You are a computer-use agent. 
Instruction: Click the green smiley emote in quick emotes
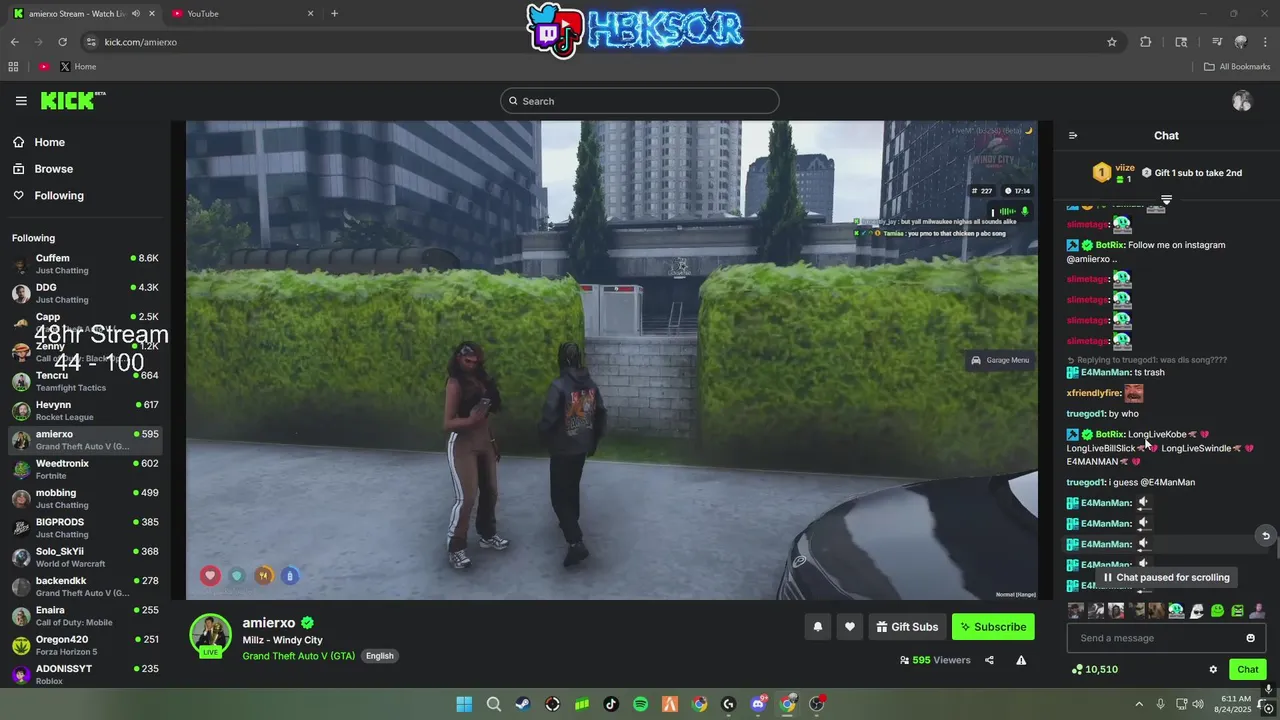pyautogui.click(x=1217, y=610)
